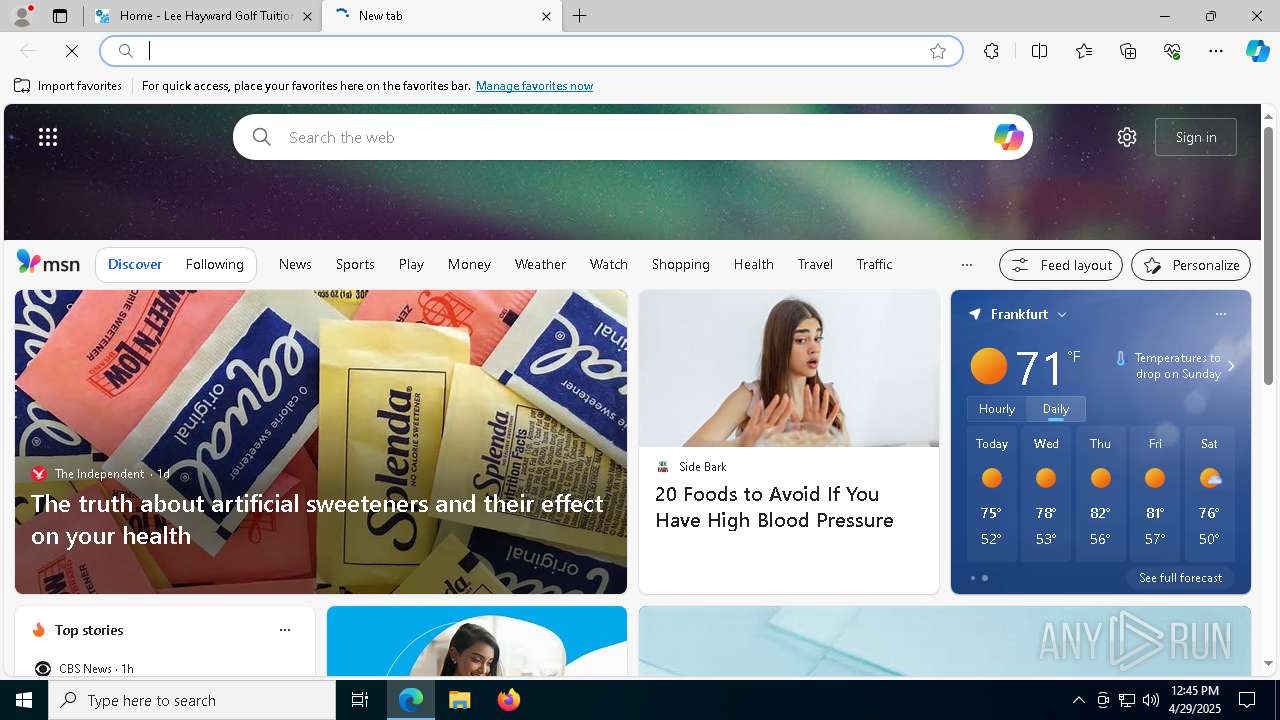Screen dimensions: 1280x720
Task: Add this page to favorites star
Action: (x=938, y=51)
